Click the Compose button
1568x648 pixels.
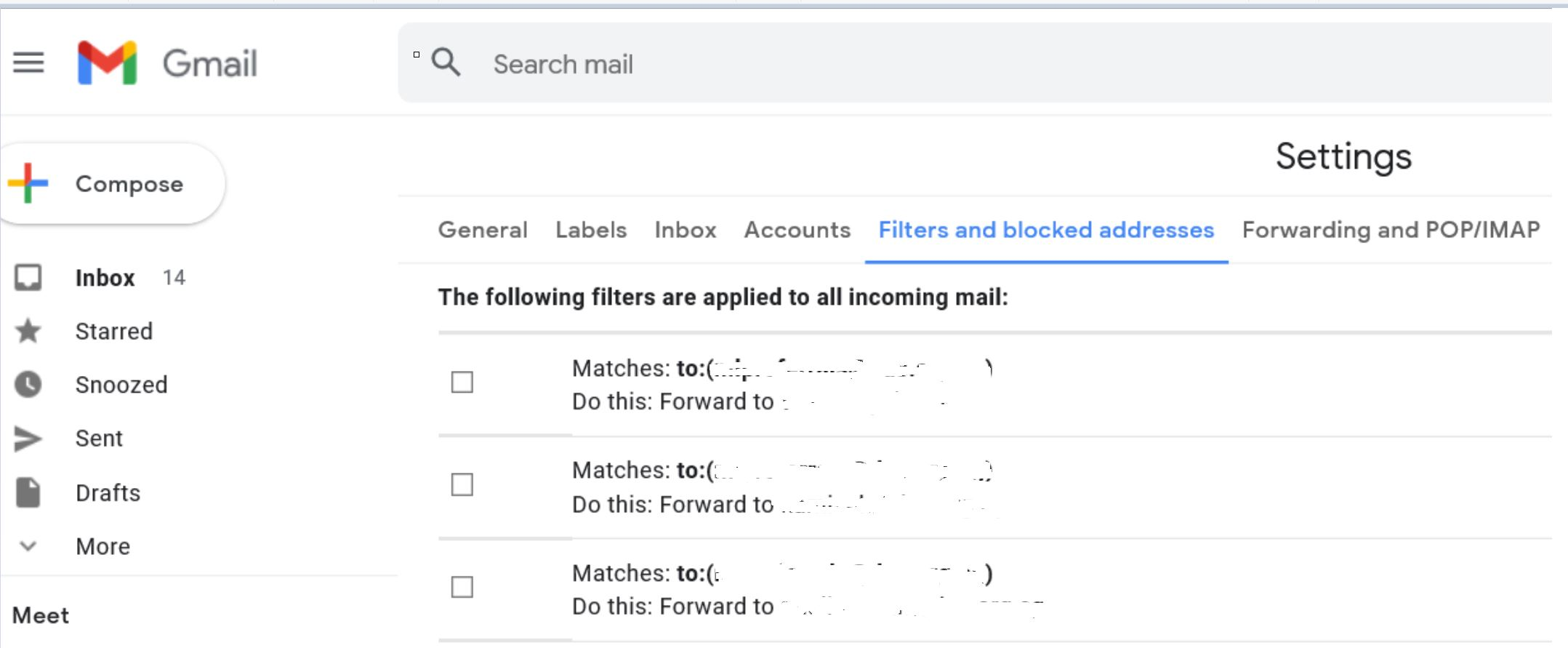point(128,183)
